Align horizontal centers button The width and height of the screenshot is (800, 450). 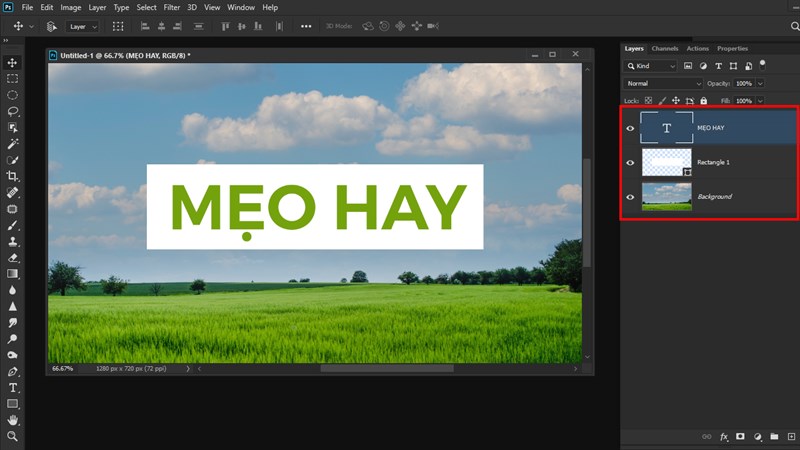(161, 26)
